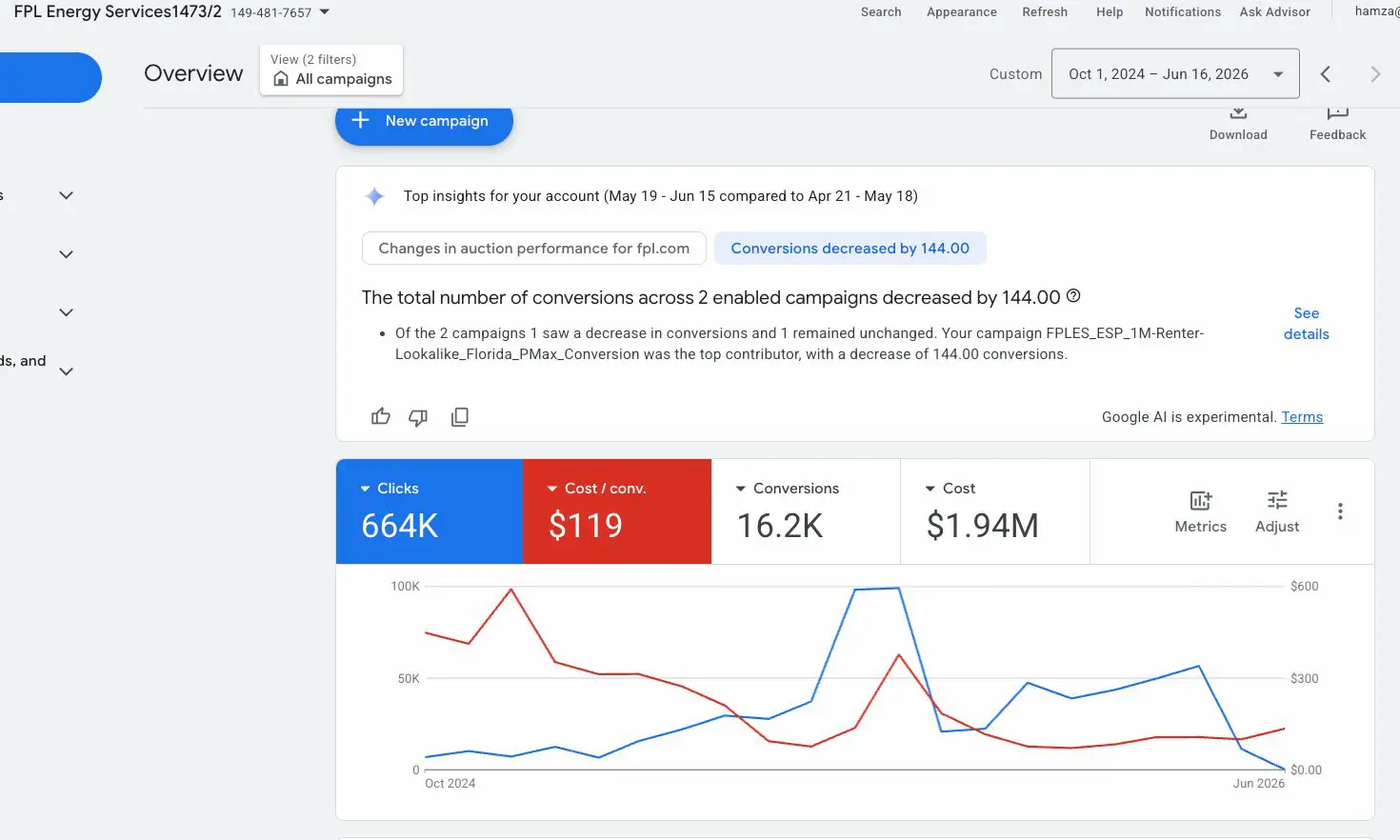Click the 16.2K conversions value
The height and width of the screenshot is (840, 1400).
click(x=780, y=526)
